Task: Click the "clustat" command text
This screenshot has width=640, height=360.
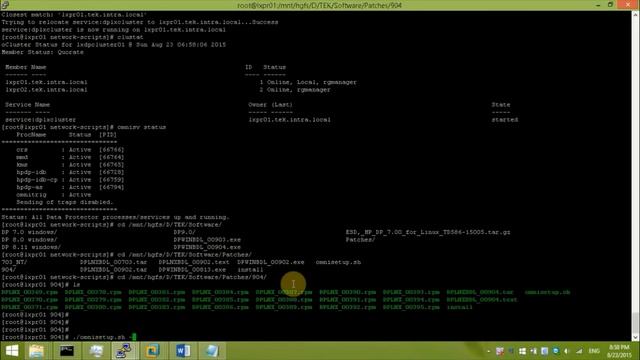Action: point(130,37)
